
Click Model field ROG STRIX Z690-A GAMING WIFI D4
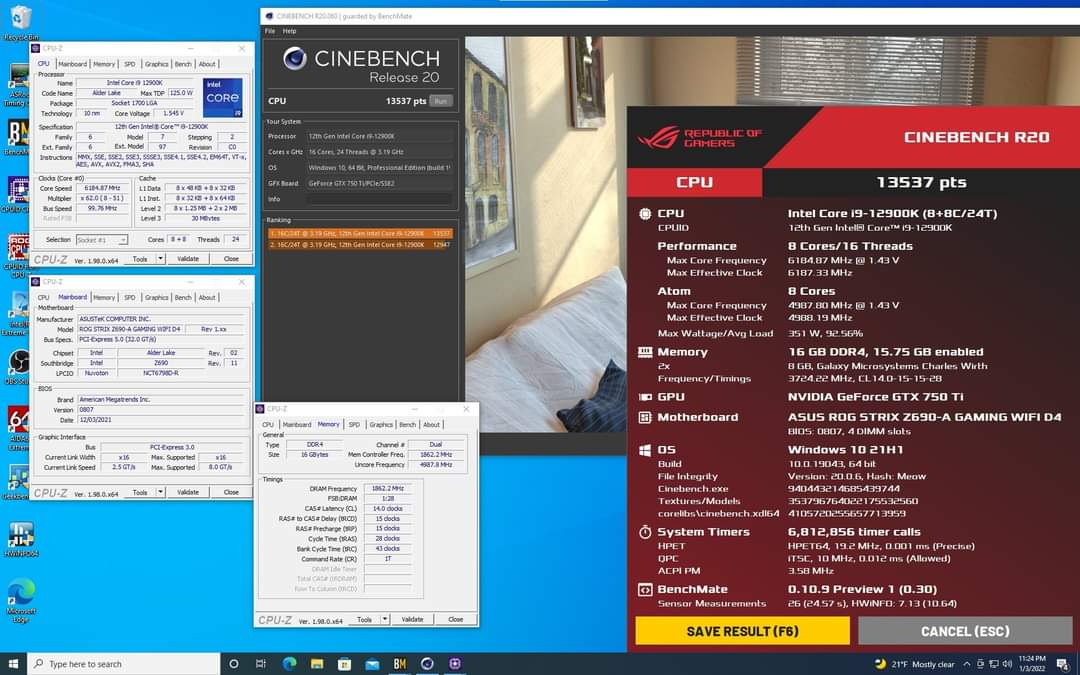pos(129,329)
